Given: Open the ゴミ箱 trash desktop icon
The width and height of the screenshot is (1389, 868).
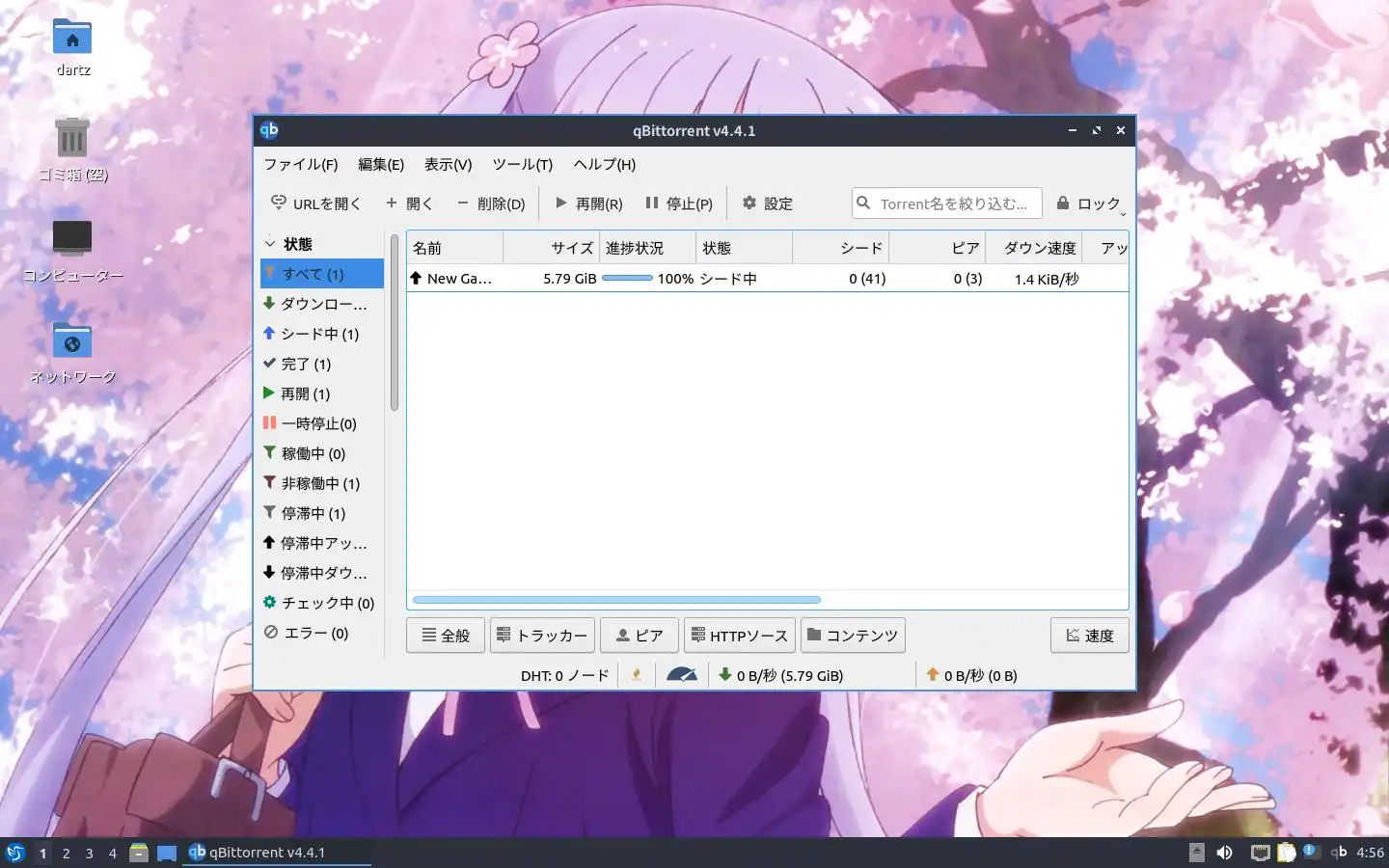Looking at the screenshot, I should [72, 149].
